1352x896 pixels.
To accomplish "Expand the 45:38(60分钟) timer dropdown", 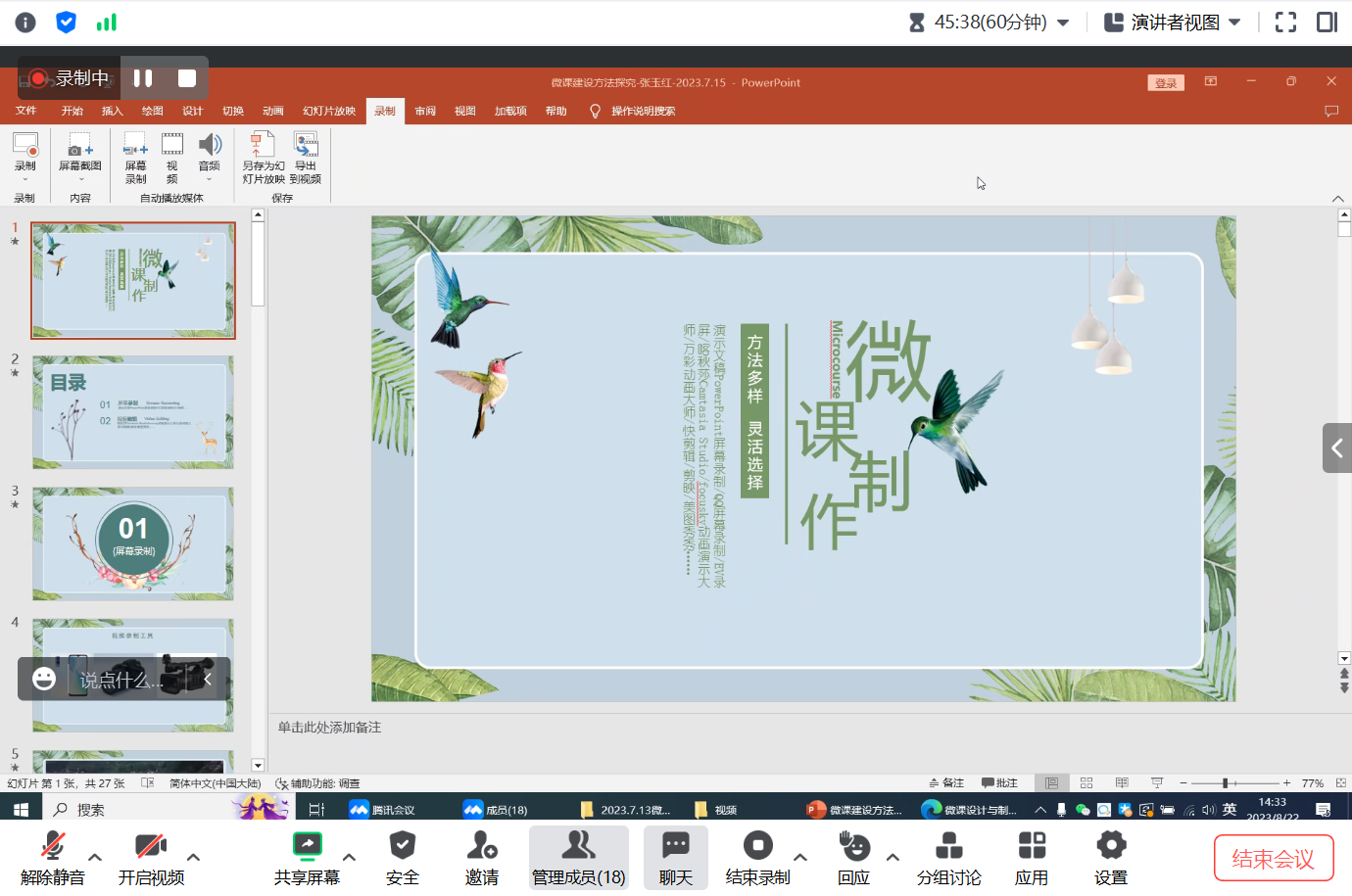I will coord(1063,23).
